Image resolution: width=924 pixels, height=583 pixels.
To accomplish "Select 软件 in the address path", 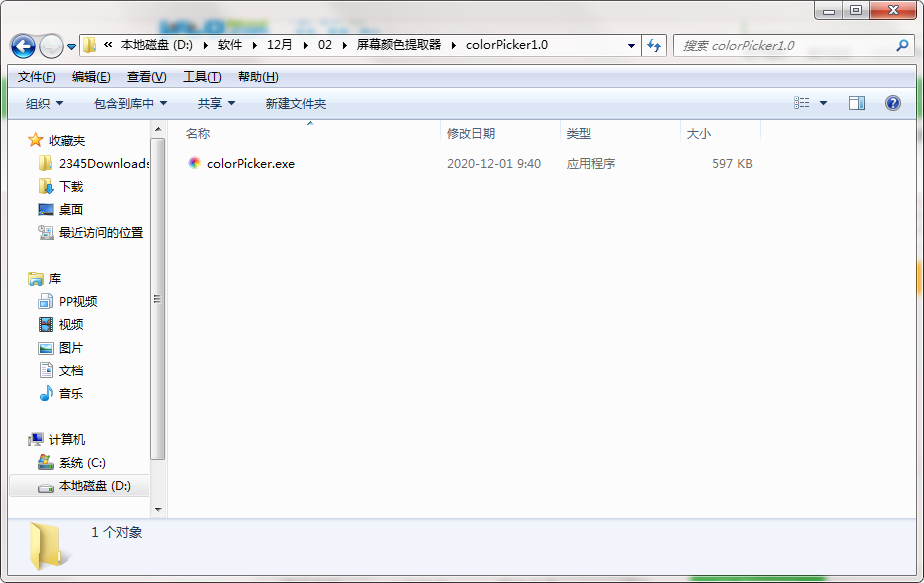I will point(230,45).
